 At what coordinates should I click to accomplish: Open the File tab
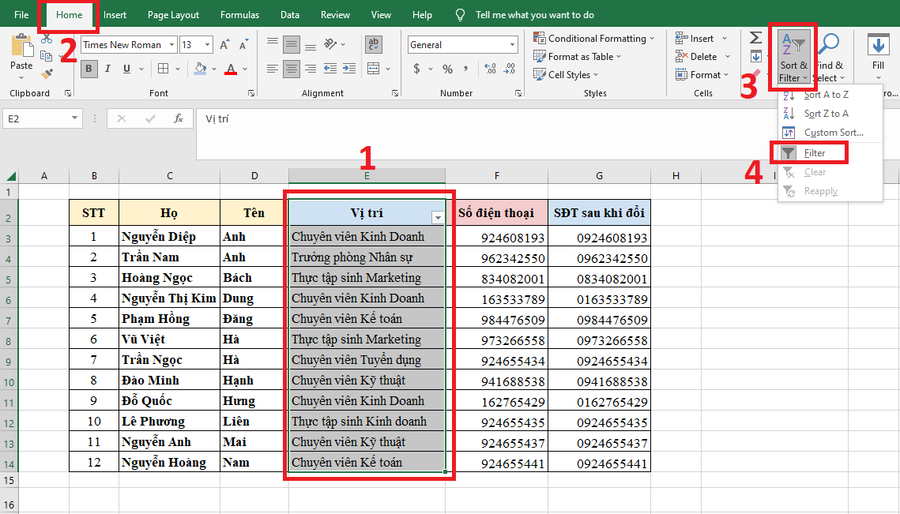(21, 15)
